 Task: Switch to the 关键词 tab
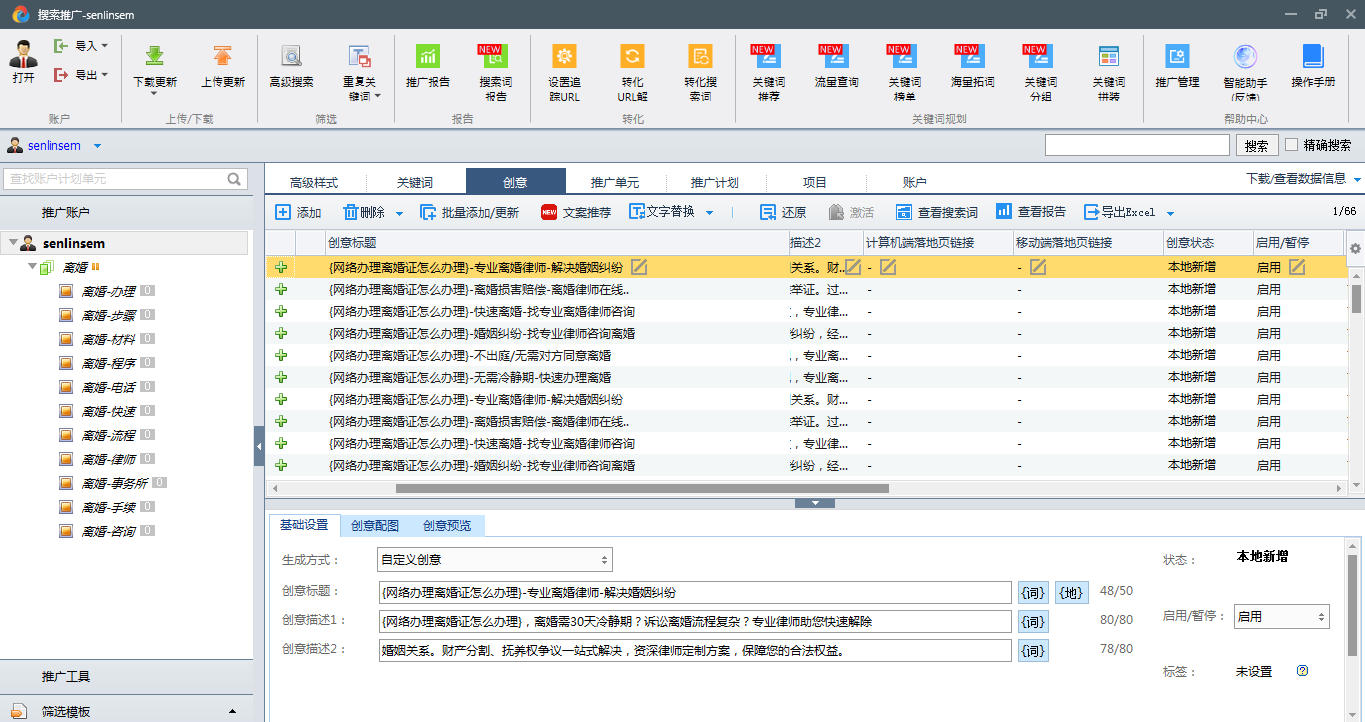click(415, 183)
